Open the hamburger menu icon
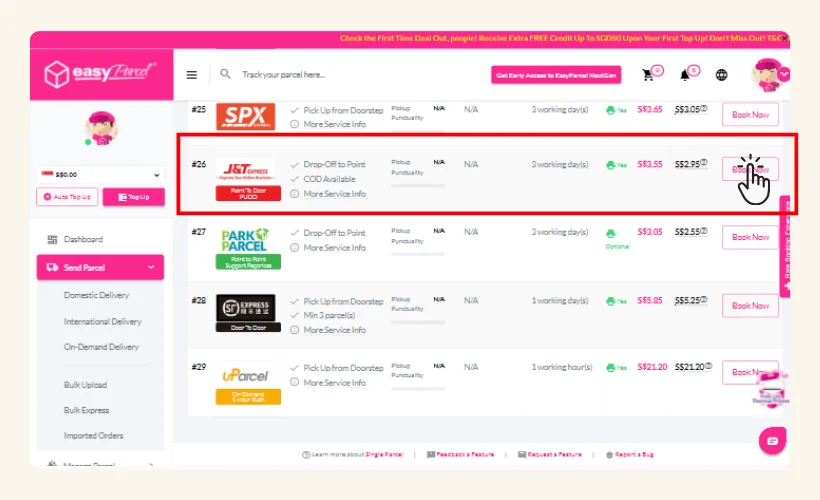820x500 pixels. [x=192, y=75]
